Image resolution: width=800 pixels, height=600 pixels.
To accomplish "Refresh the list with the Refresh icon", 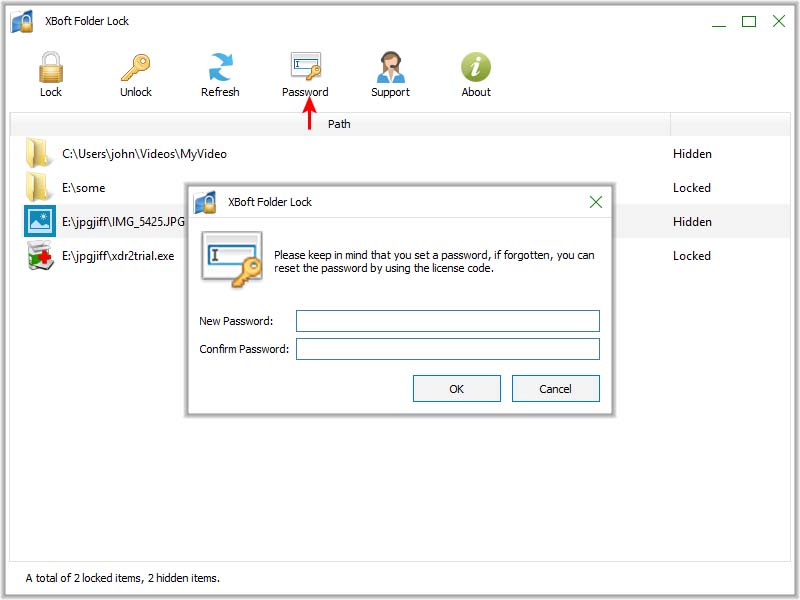I will pyautogui.click(x=220, y=67).
